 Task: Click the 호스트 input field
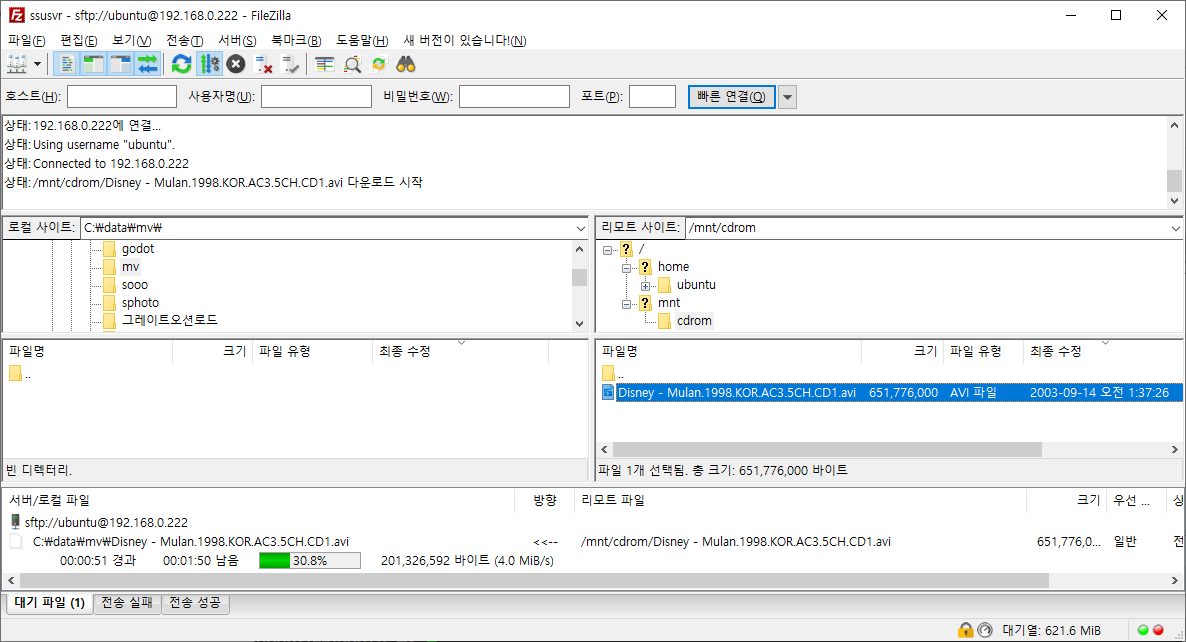pos(122,96)
